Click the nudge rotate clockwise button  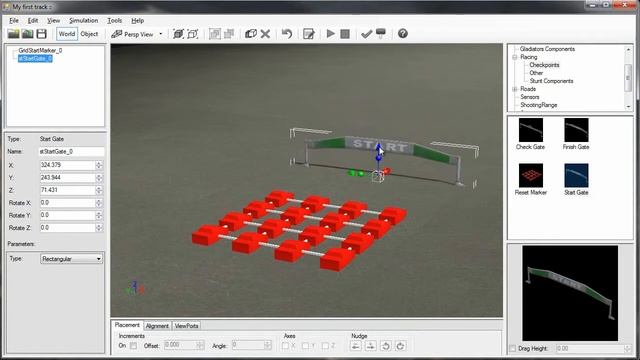(x=400, y=346)
